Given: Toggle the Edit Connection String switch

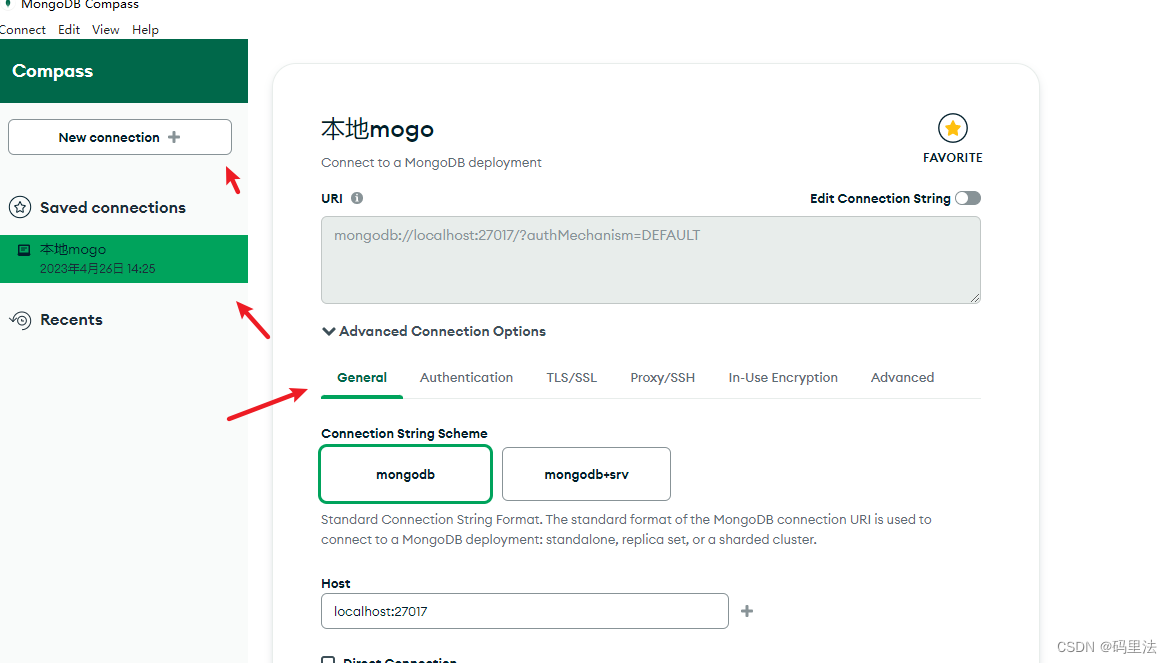Looking at the screenshot, I should click(967, 198).
